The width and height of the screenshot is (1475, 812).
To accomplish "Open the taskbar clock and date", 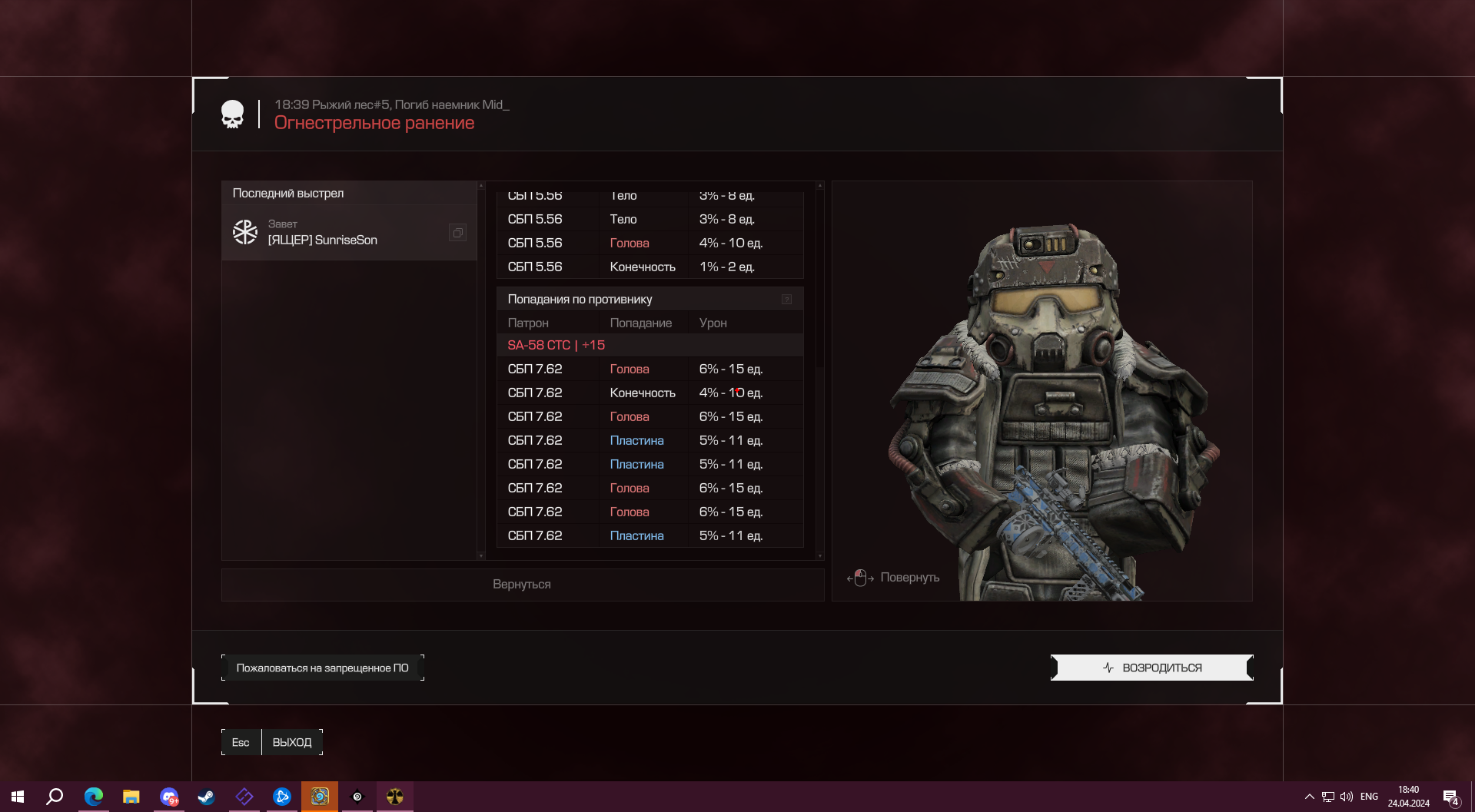I will pos(1409,797).
